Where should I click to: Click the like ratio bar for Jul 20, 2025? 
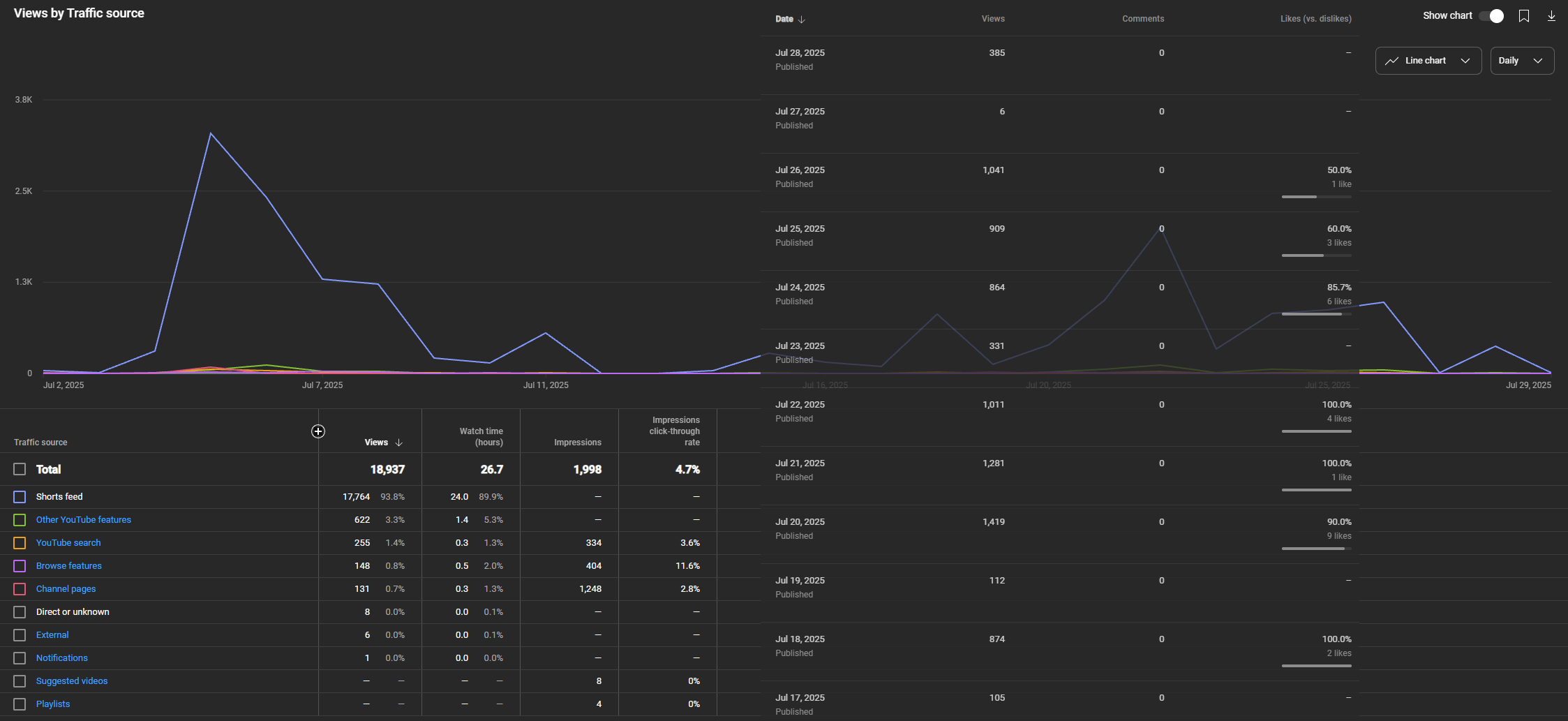coord(1317,549)
